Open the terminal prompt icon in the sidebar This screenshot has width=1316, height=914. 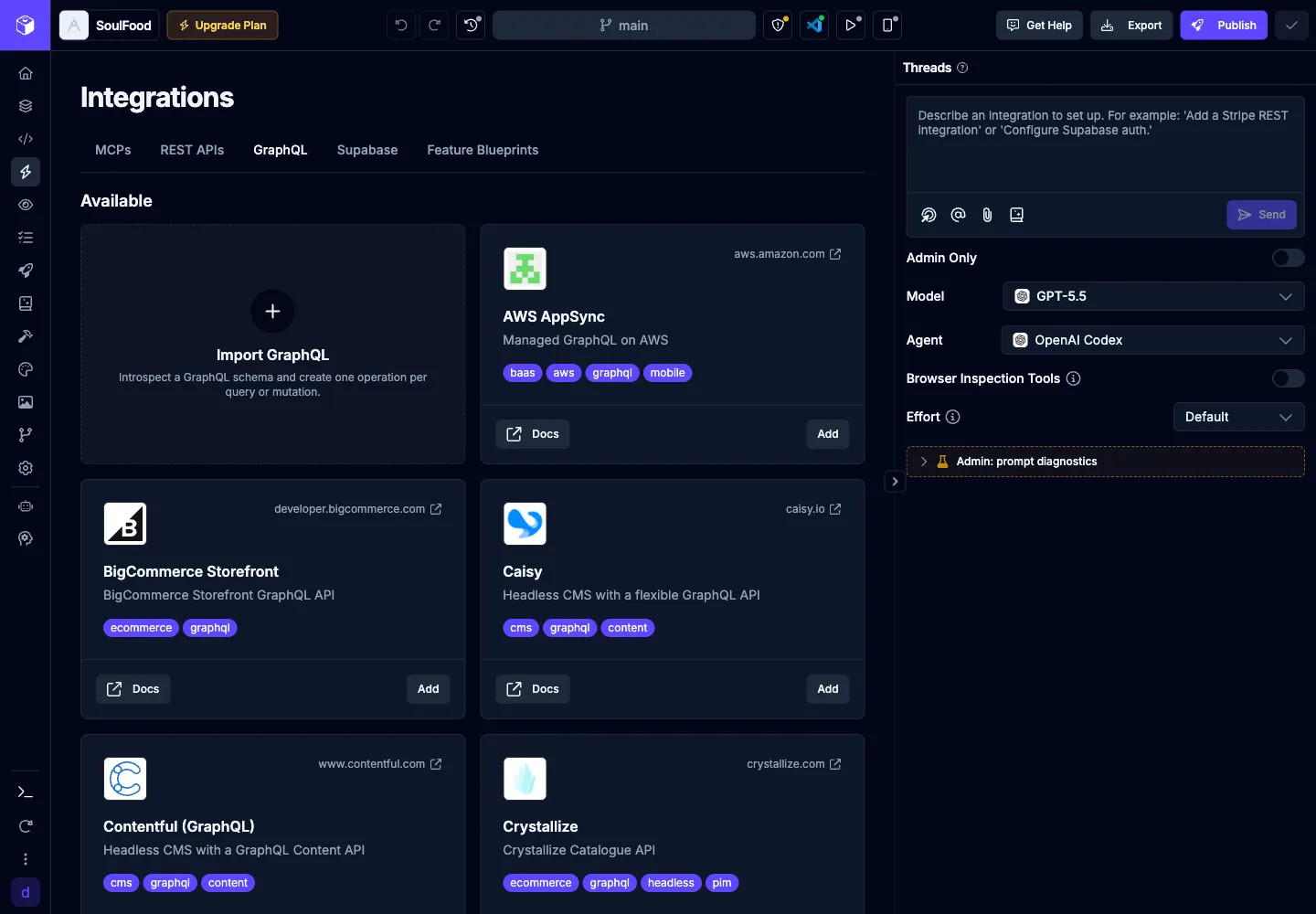pos(26,792)
